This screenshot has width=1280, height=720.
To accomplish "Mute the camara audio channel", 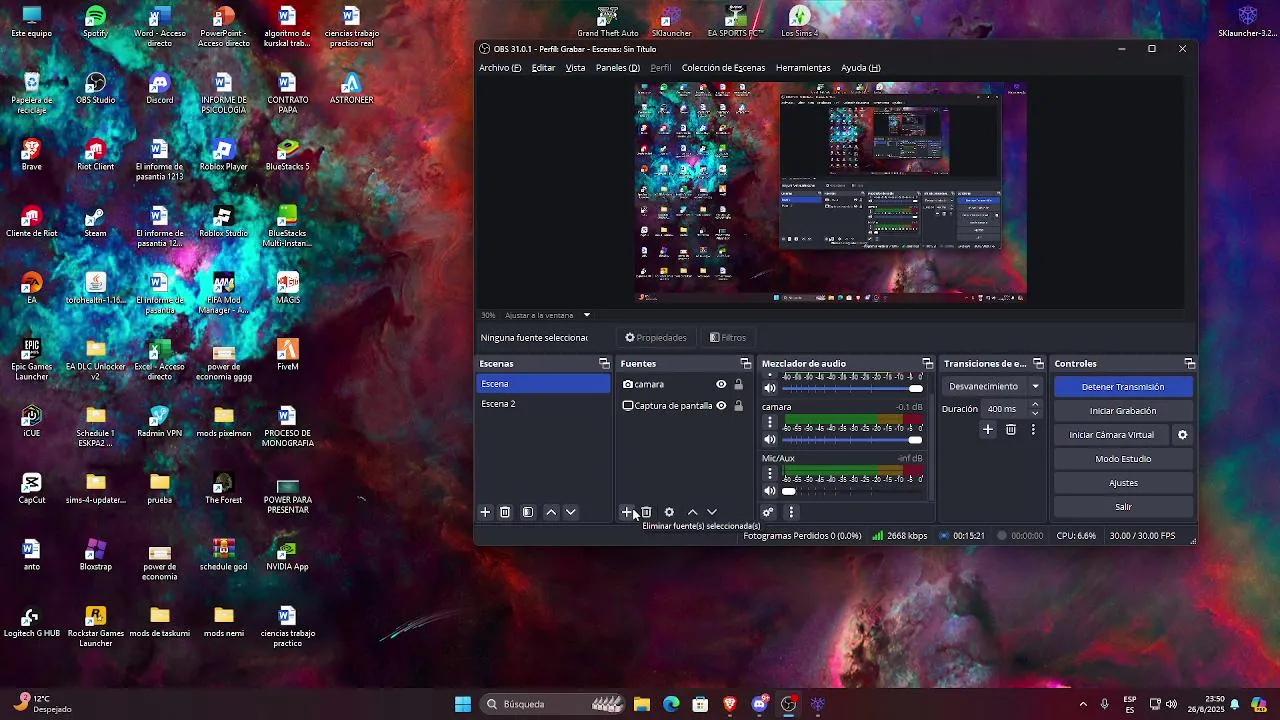I will click(770, 440).
